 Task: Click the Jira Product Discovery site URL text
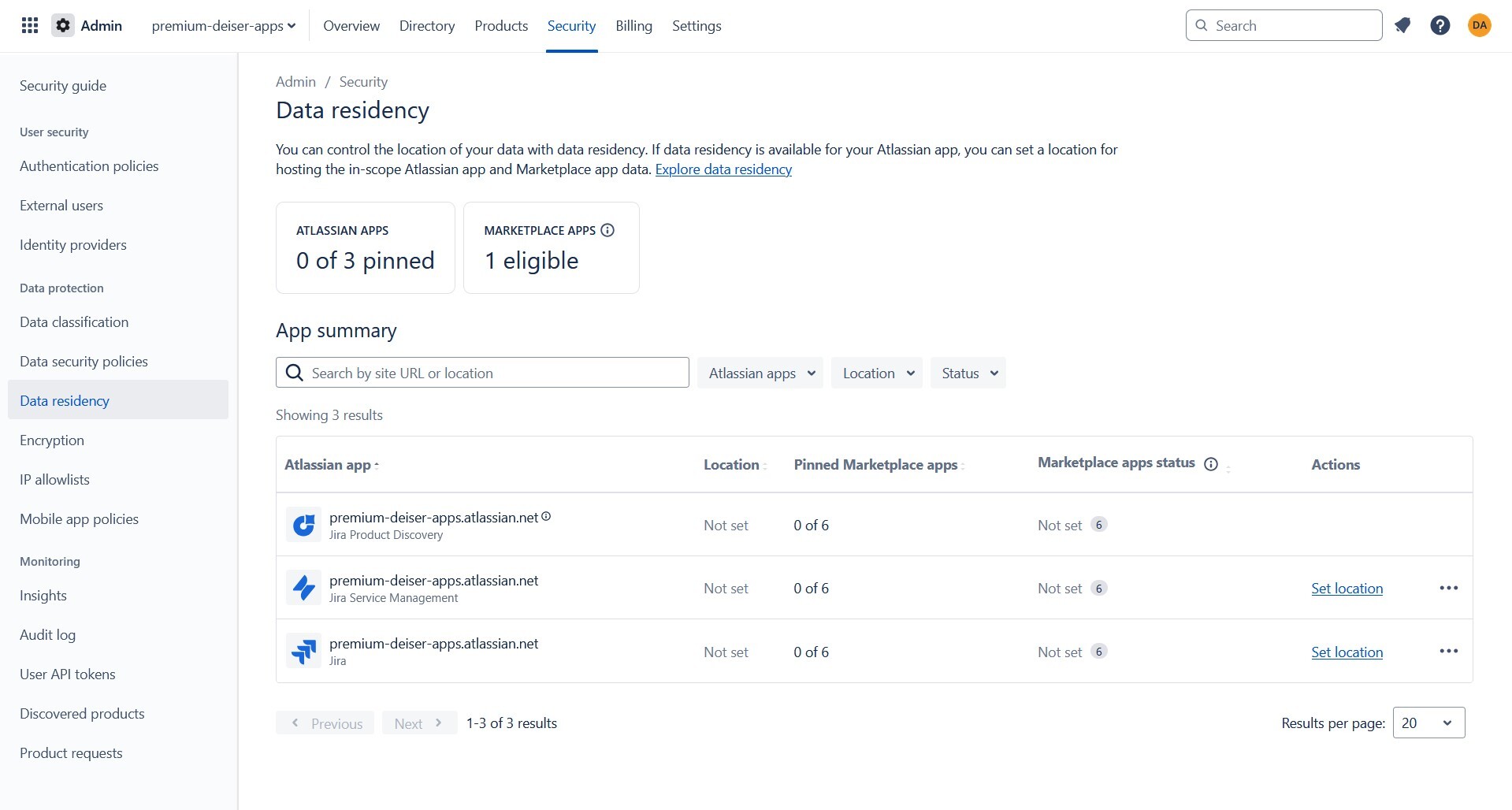click(433, 517)
